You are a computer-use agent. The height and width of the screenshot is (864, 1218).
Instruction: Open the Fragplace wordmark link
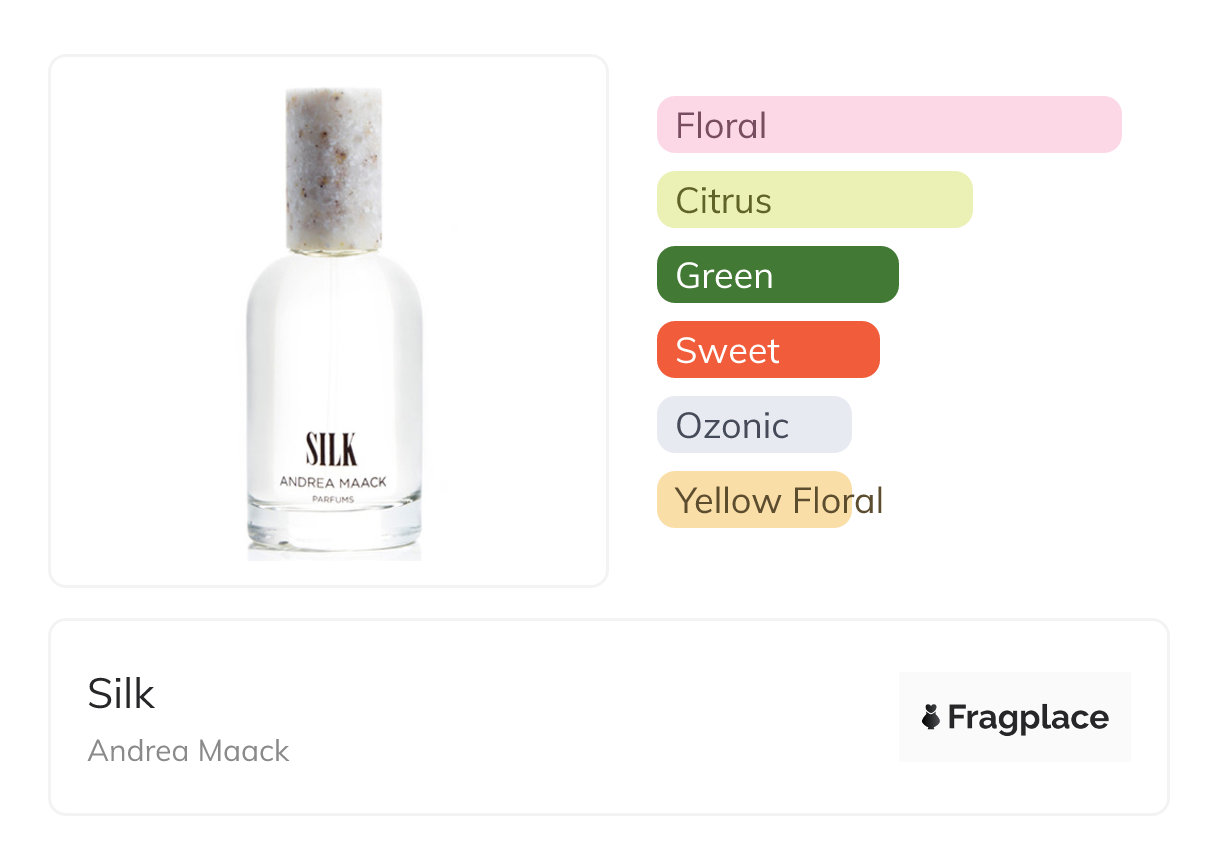1028,717
